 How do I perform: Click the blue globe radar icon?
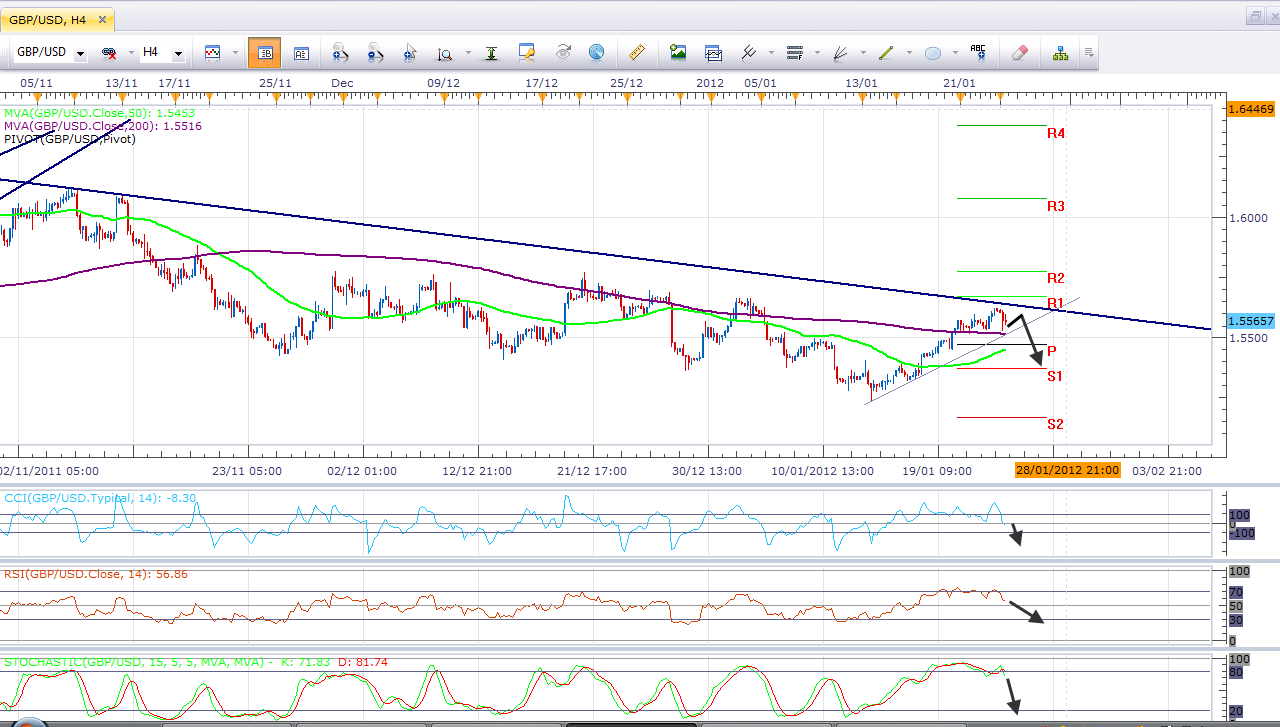pos(597,52)
